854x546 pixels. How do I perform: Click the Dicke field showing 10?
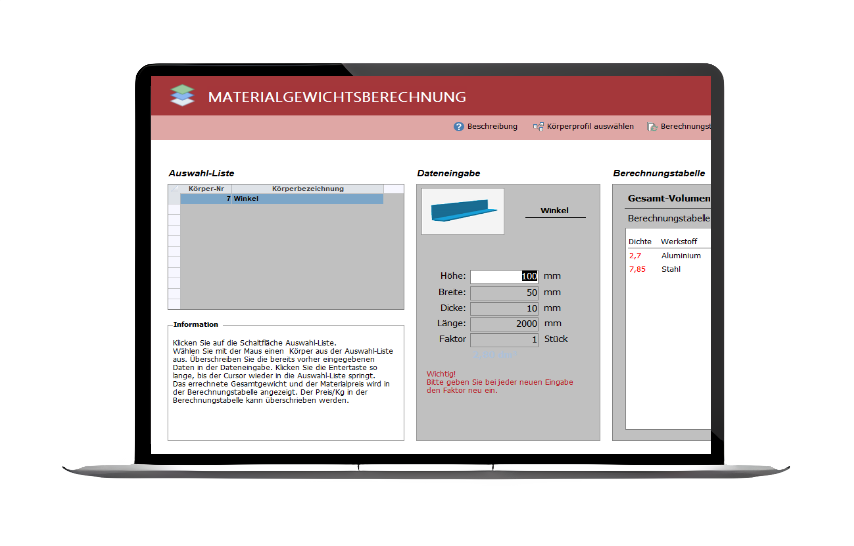click(x=504, y=308)
